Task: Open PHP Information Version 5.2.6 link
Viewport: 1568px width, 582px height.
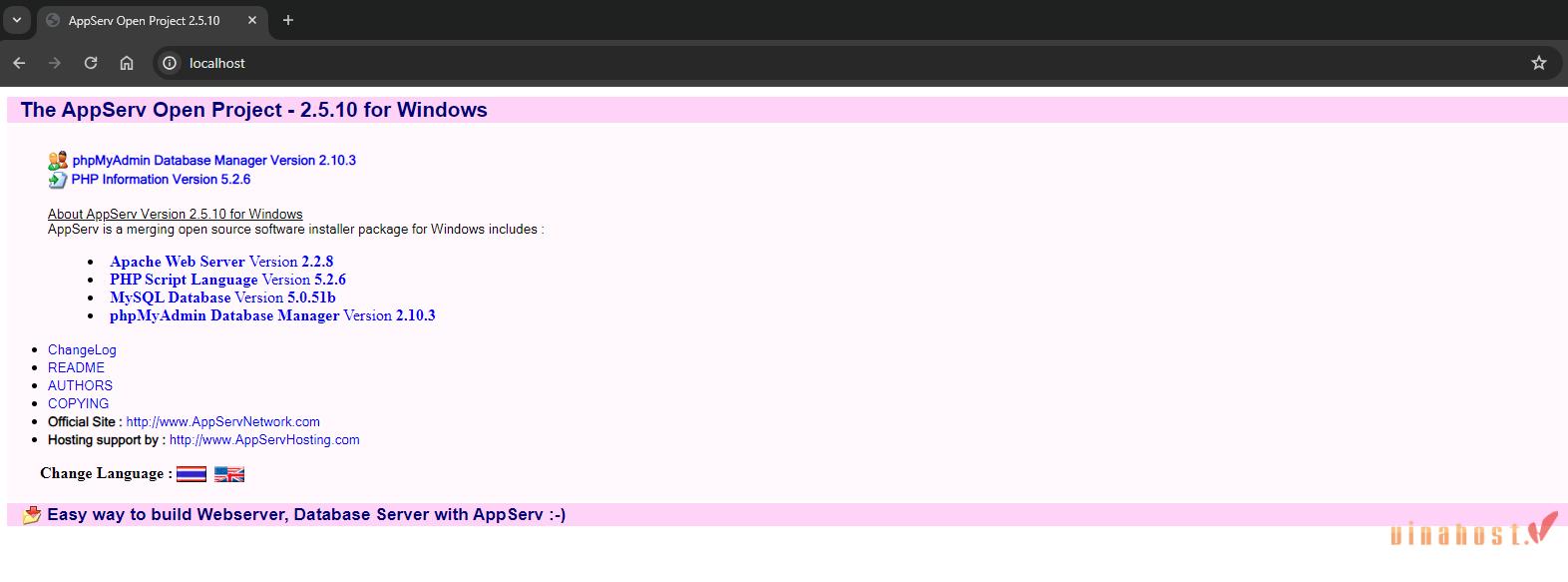Action: point(161,180)
